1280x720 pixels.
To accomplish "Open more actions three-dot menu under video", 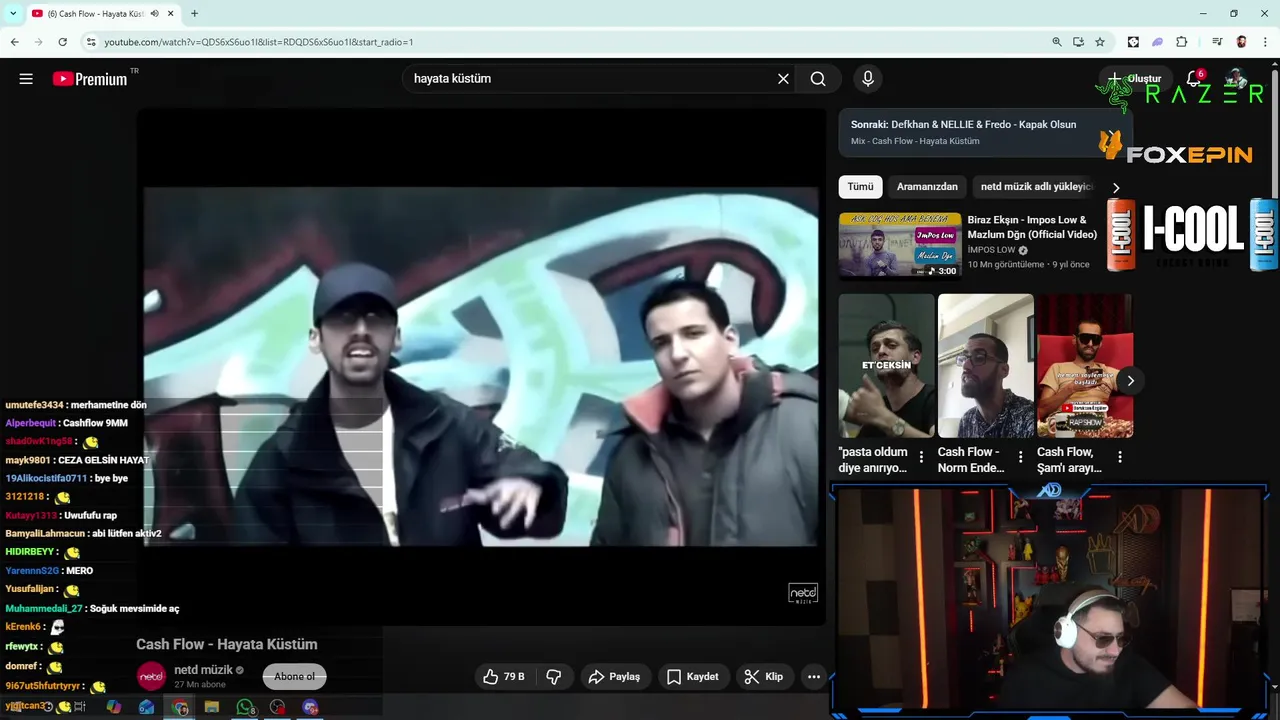I will point(814,677).
